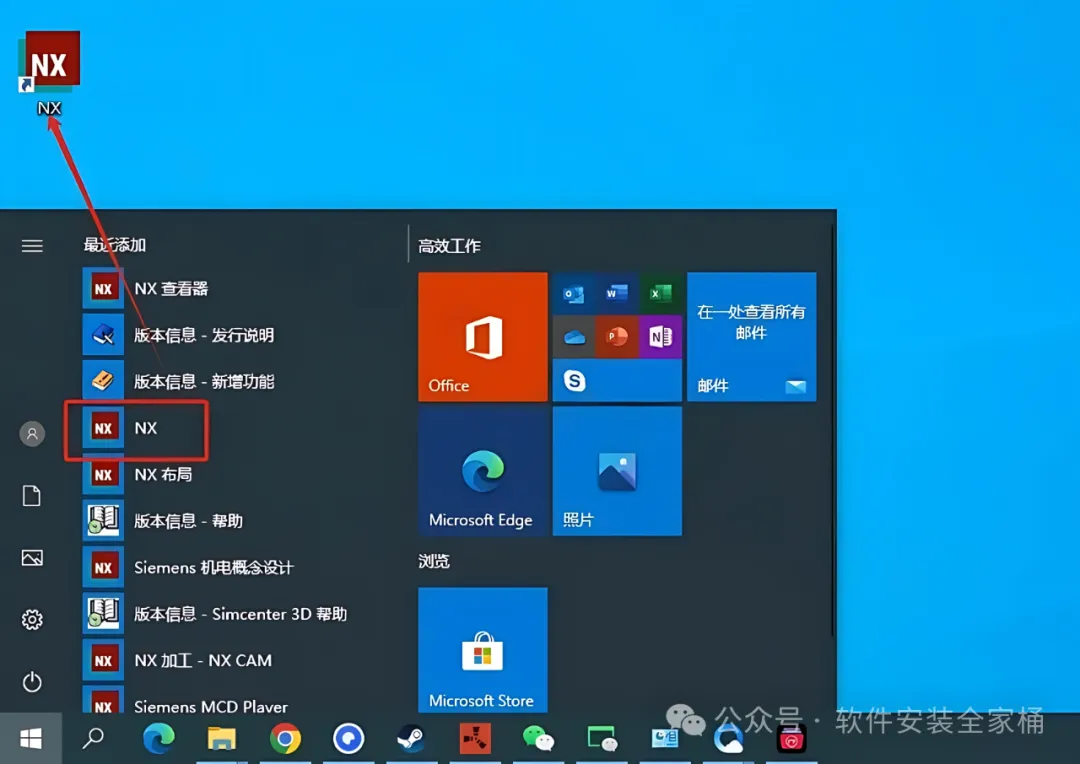This screenshot has width=1080, height=764.
Task: Open the Power options button
Action: pyautogui.click(x=32, y=681)
